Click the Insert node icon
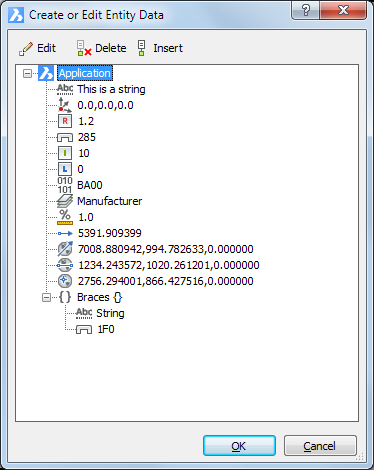The image size is (374, 470). pyautogui.click(x=142, y=49)
